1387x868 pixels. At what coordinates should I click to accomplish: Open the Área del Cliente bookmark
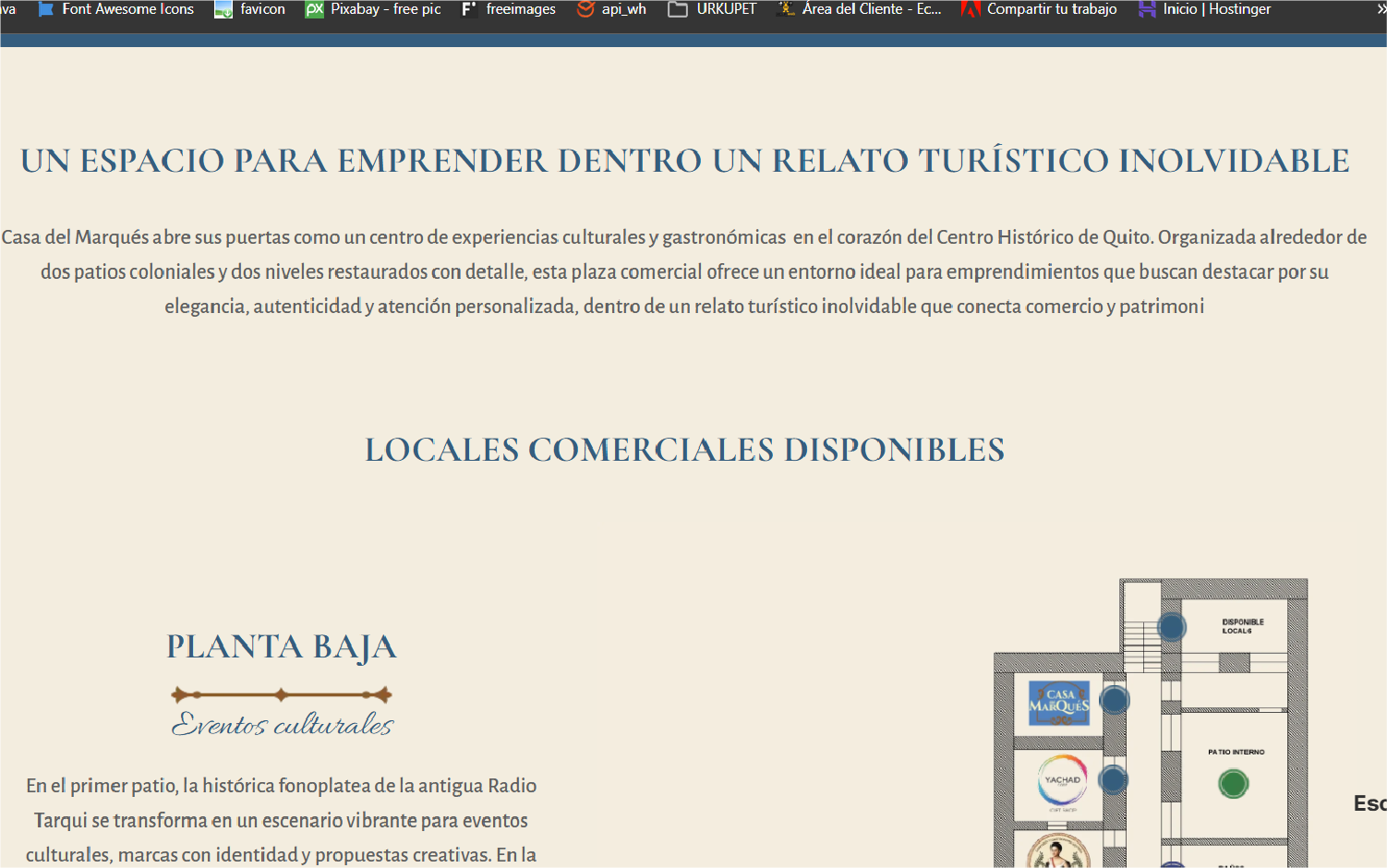point(860,9)
